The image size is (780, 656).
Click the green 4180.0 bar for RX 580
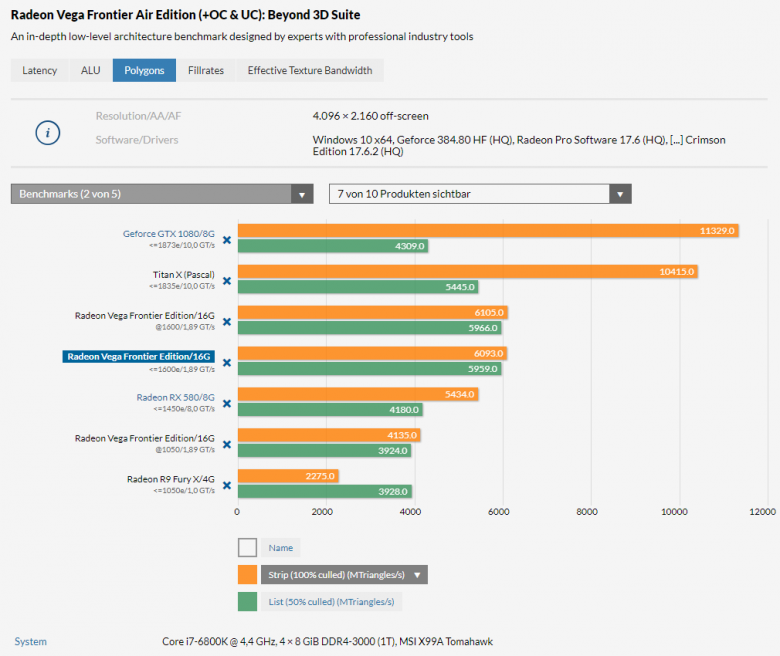click(330, 410)
